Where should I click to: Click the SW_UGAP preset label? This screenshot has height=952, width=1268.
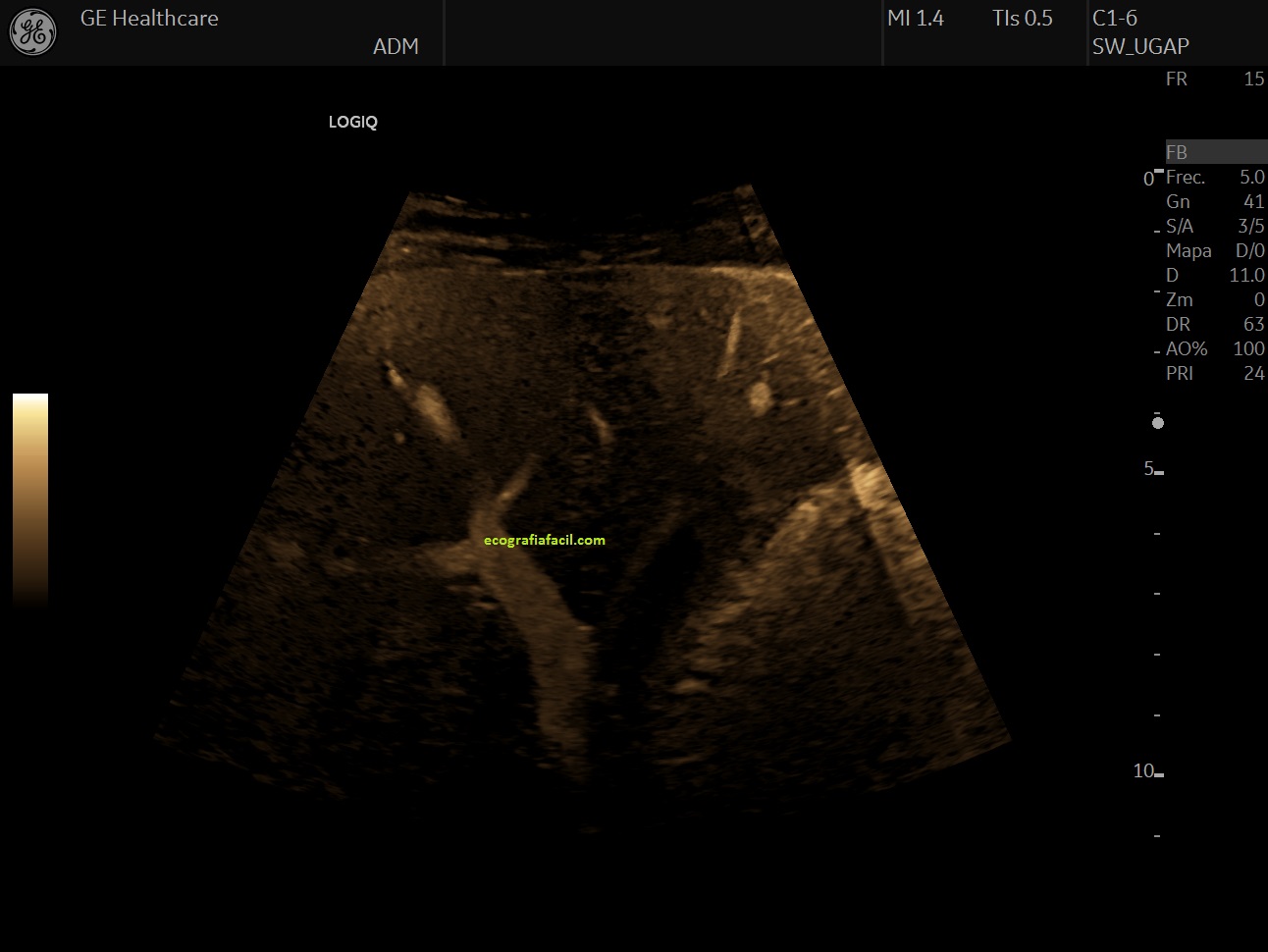1140,46
